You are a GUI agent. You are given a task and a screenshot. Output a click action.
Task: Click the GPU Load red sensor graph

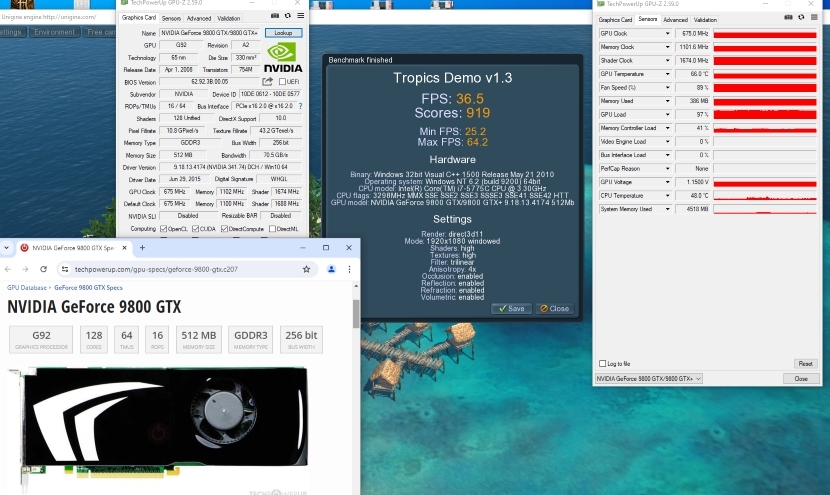tap(765, 114)
